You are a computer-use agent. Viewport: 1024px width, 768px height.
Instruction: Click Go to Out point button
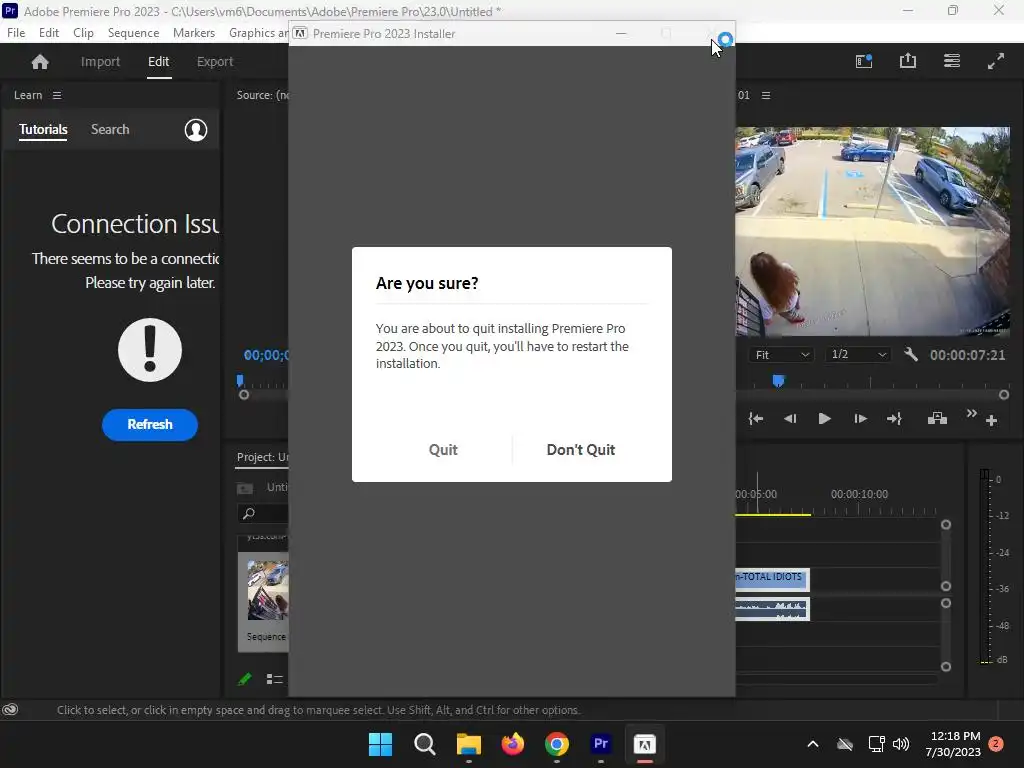[894, 419]
